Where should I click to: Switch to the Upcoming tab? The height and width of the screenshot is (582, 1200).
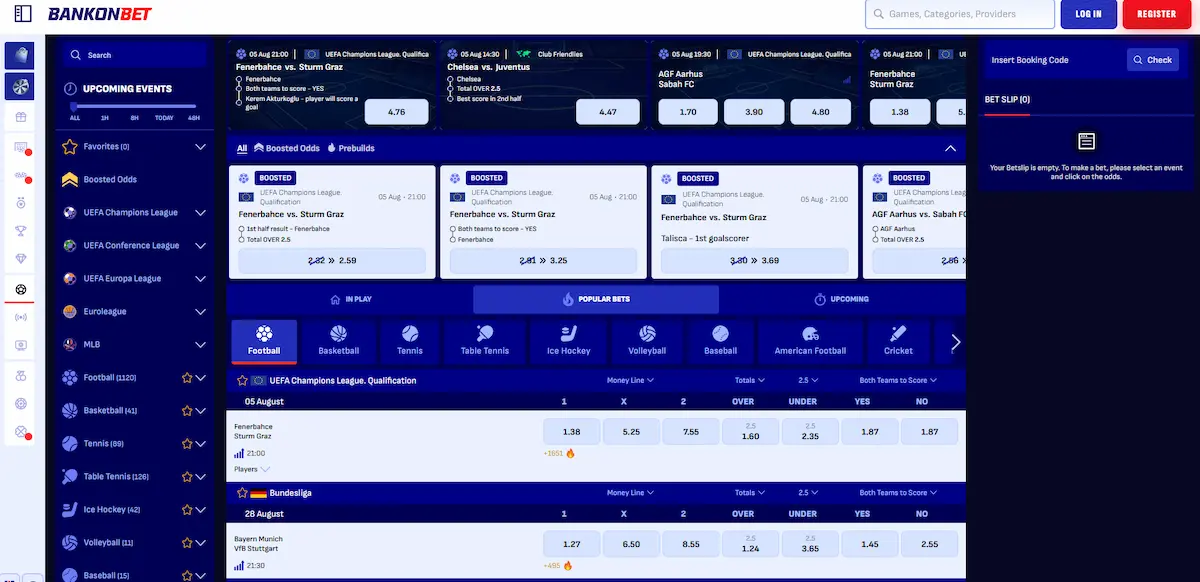842,299
